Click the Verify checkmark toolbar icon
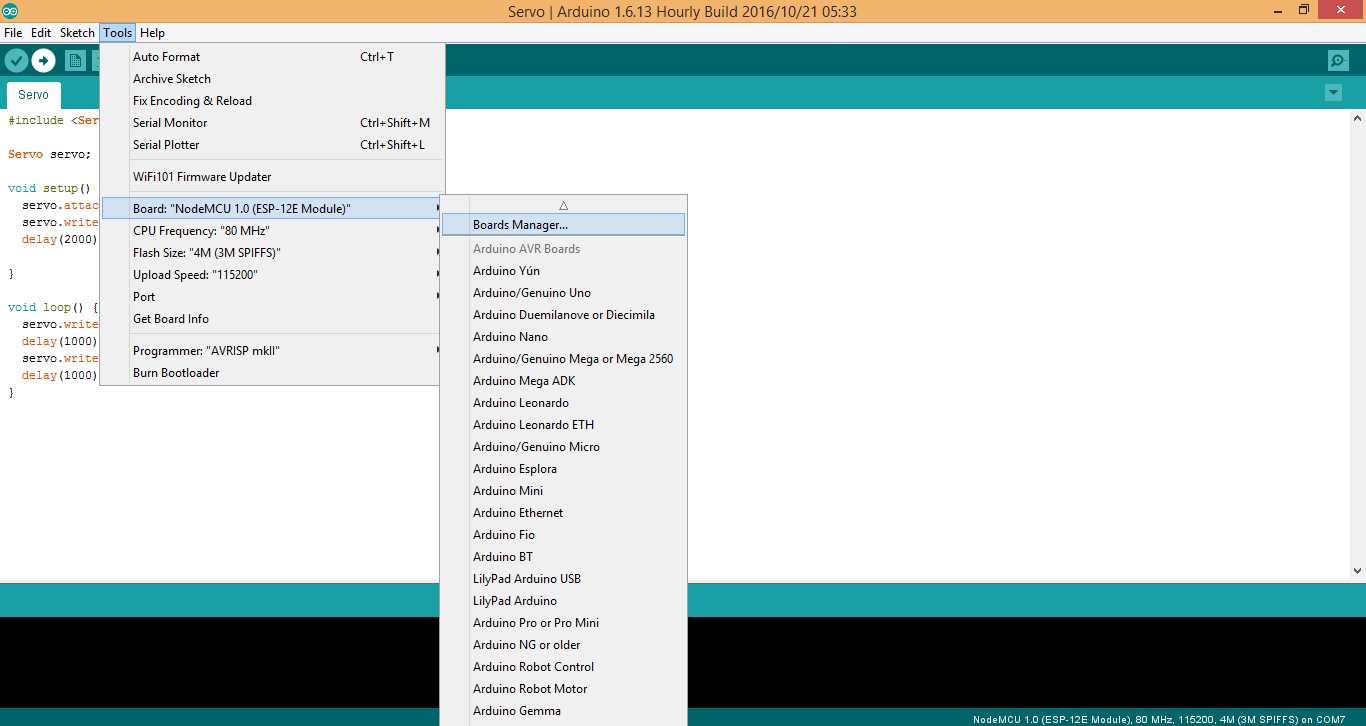1366x726 pixels. 16,61
